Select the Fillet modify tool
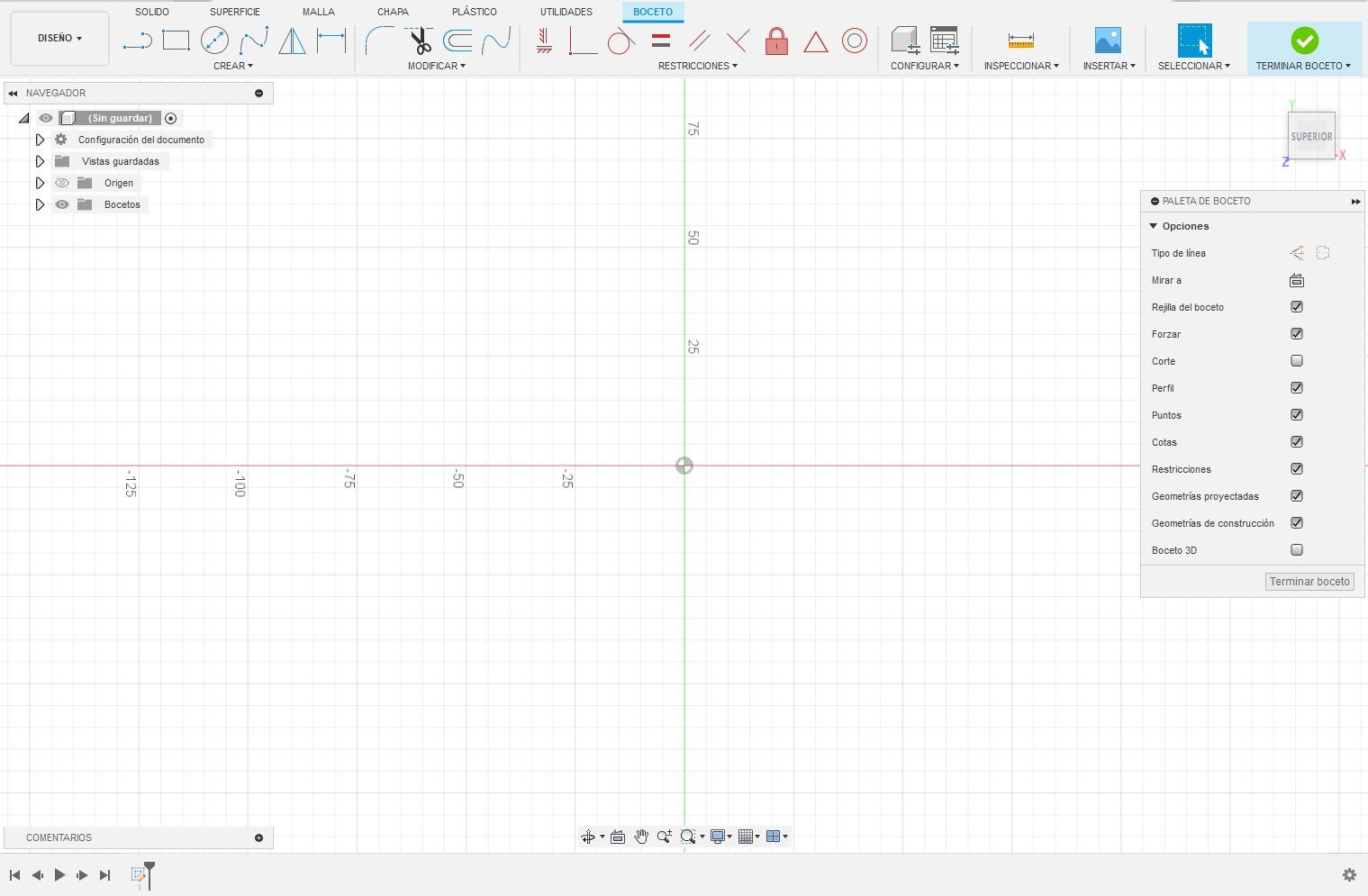 tap(379, 41)
